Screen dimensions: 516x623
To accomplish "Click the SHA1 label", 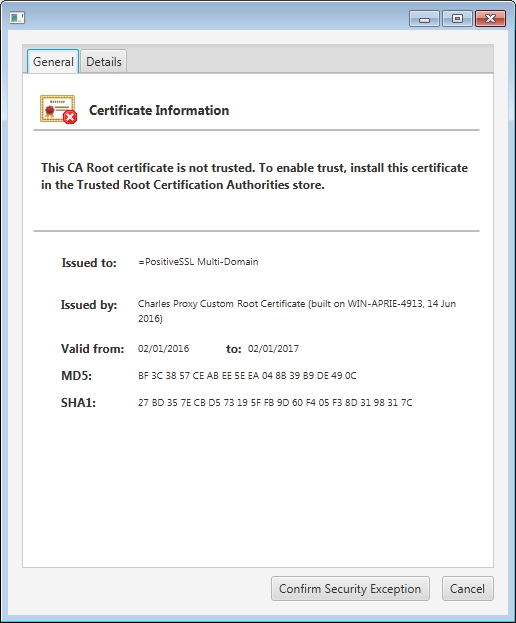I will click(78, 403).
